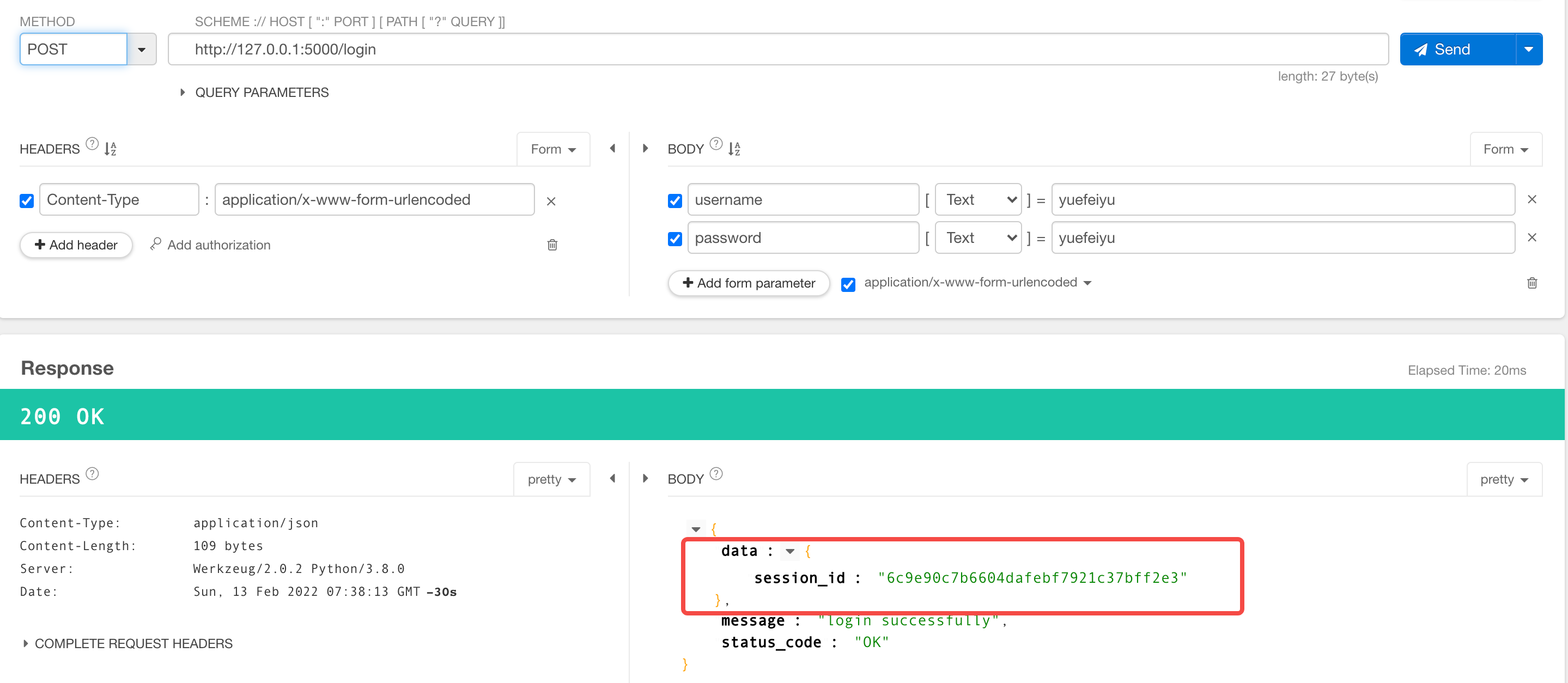
Task: Open the Send button options arrow
Action: (x=1528, y=50)
